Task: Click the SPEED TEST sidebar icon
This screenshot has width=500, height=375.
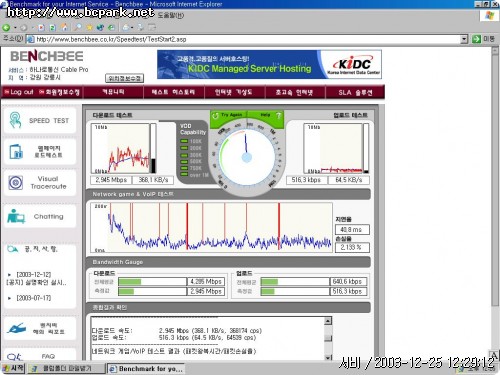Action: 16,121
